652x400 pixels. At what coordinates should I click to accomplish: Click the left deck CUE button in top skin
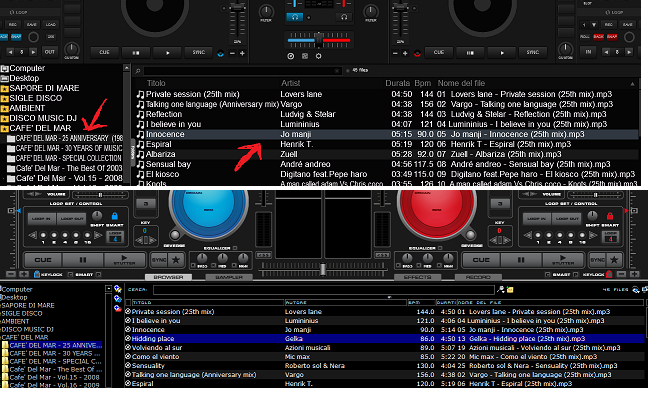(104, 51)
